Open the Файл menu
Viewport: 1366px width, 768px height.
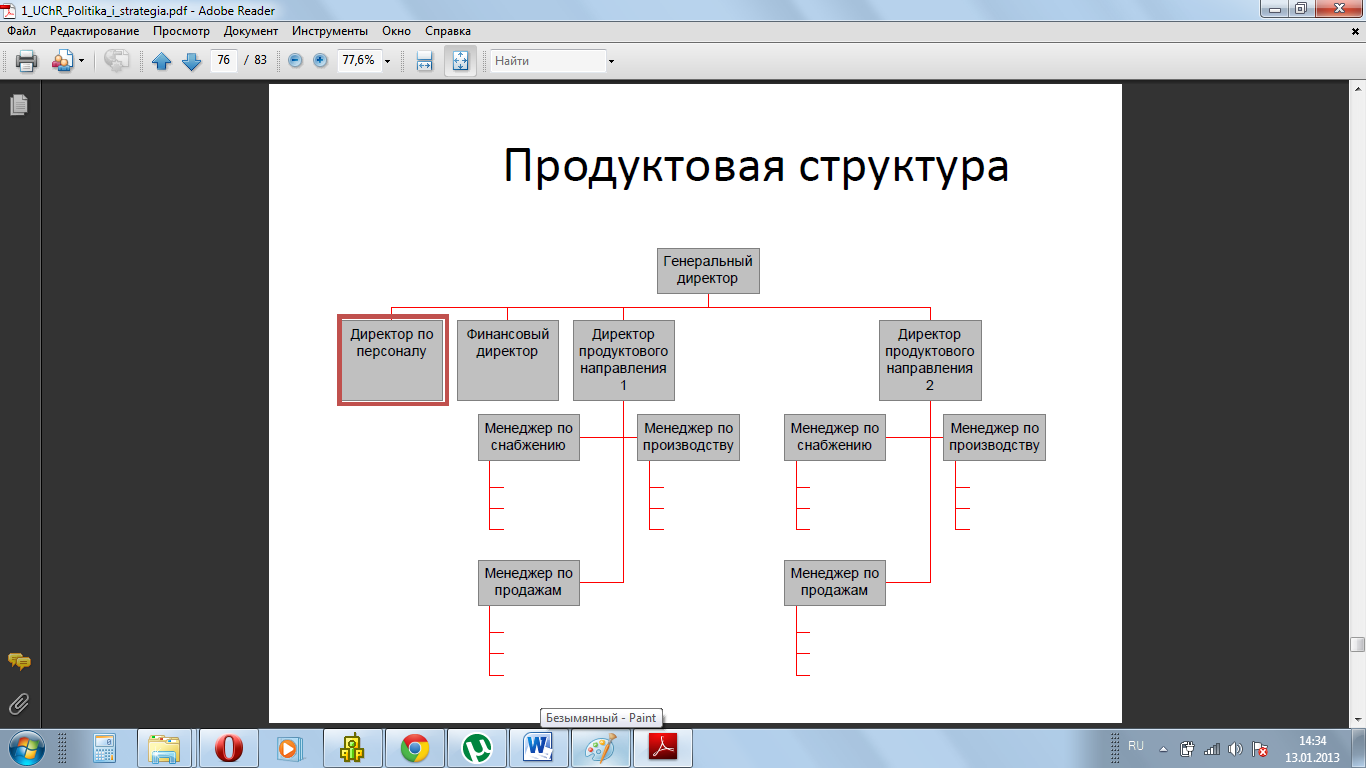(x=21, y=31)
